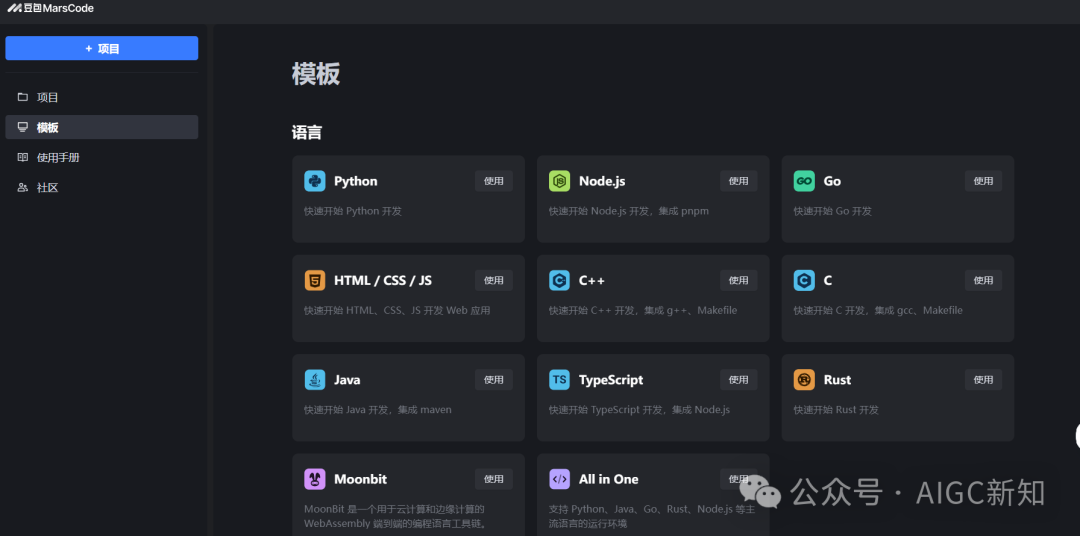Use the Moonbit template
1080x536 pixels.
point(494,479)
